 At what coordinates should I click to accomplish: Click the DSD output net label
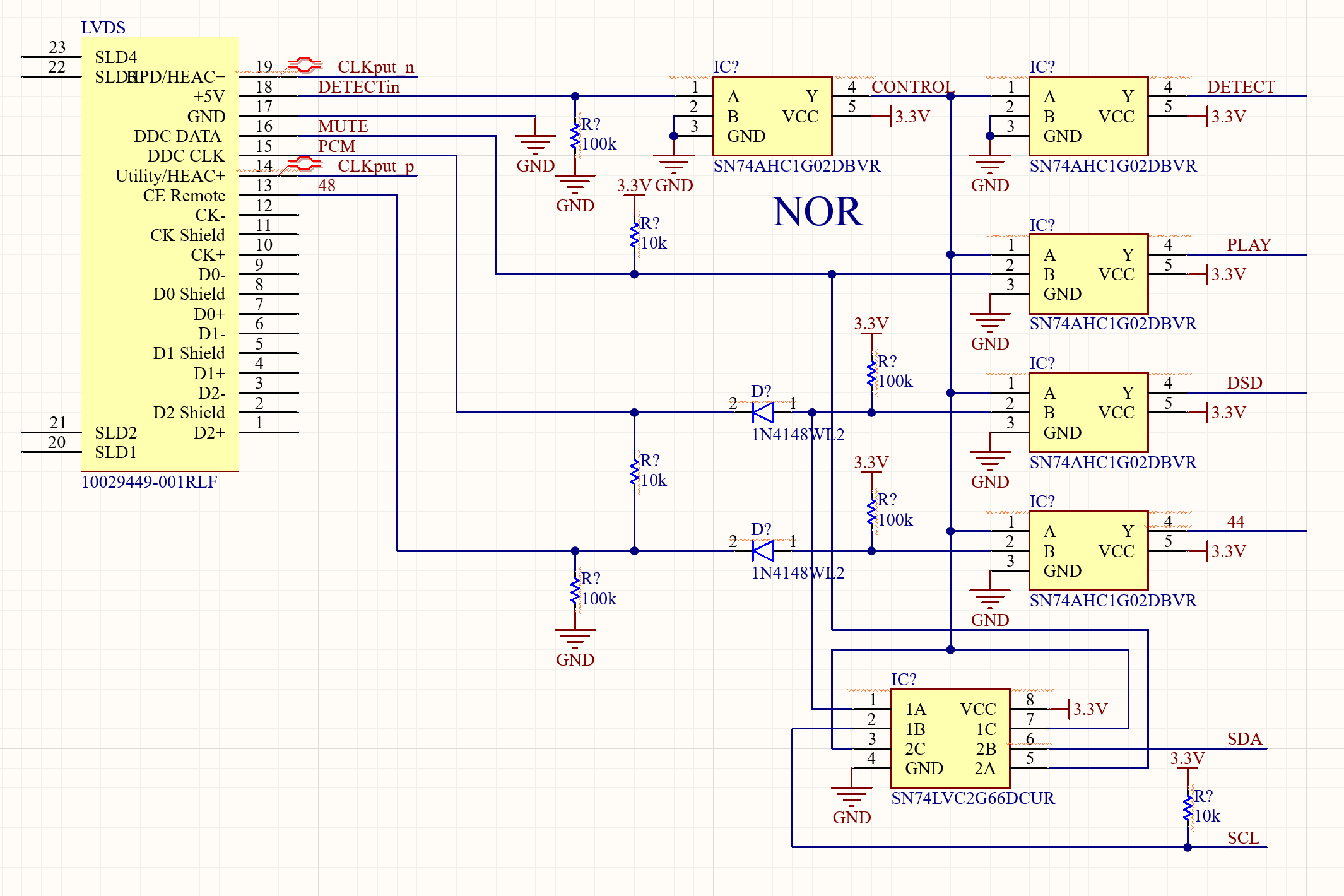tap(1244, 383)
